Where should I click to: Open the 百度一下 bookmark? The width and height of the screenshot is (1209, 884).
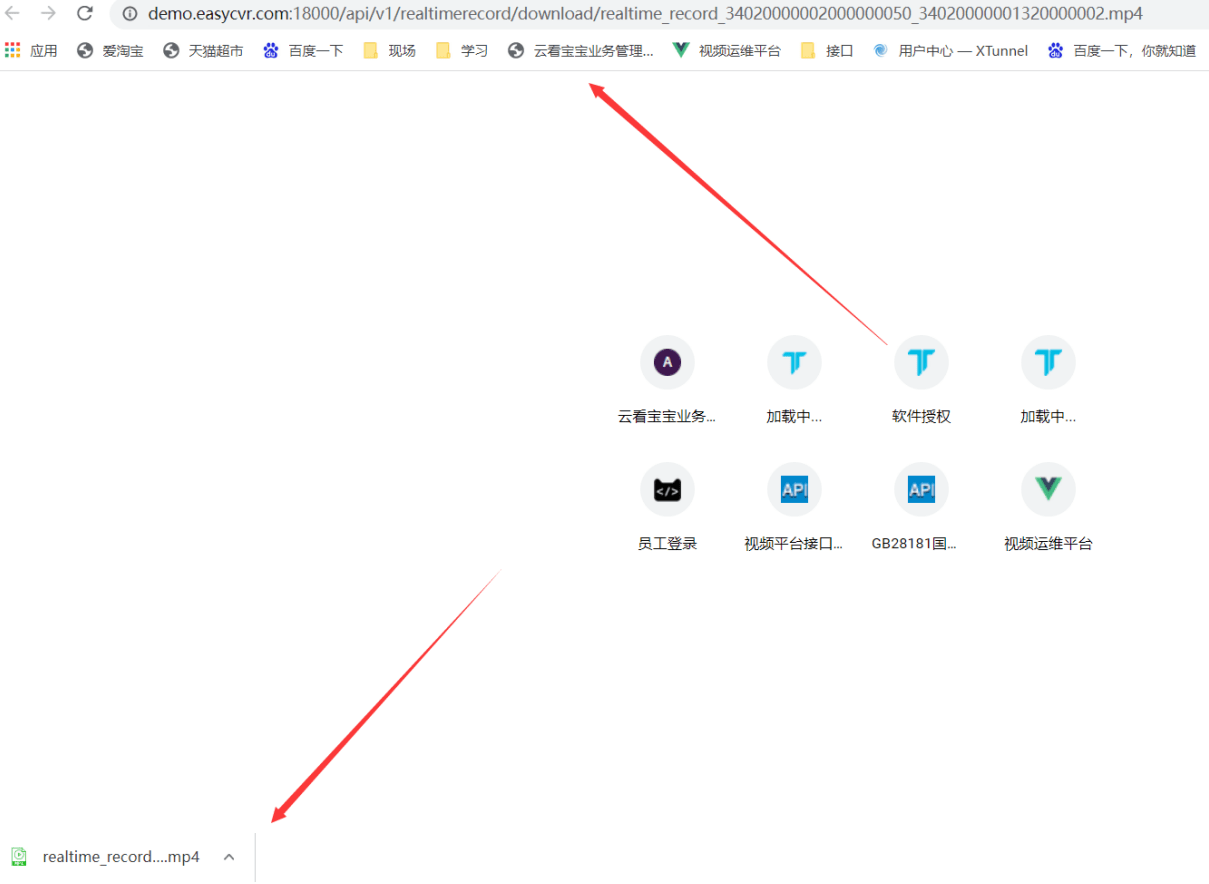click(304, 51)
